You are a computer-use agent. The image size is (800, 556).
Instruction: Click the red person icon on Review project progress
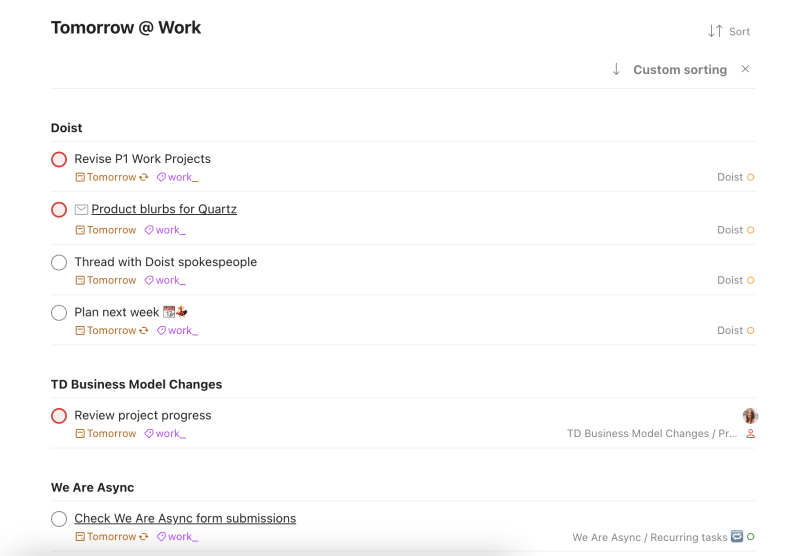[751, 434]
